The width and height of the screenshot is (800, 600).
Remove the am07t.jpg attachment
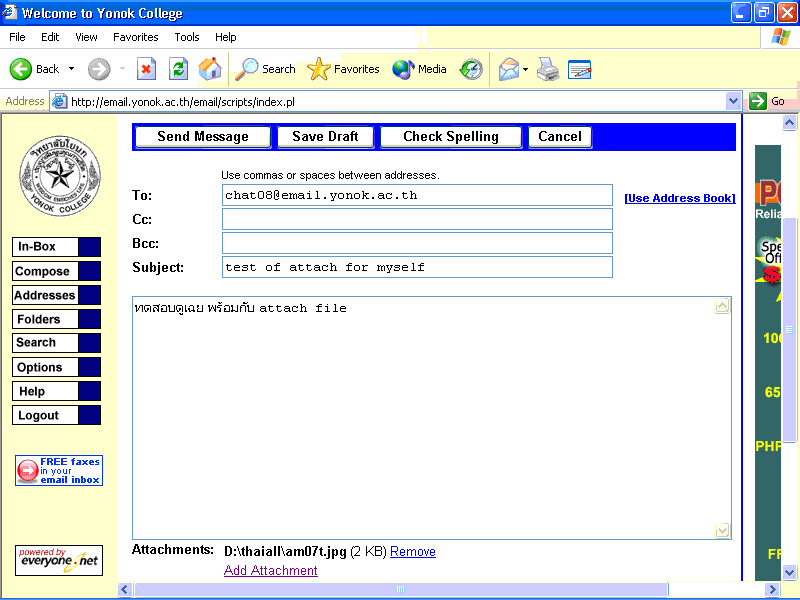click(412, 551)
